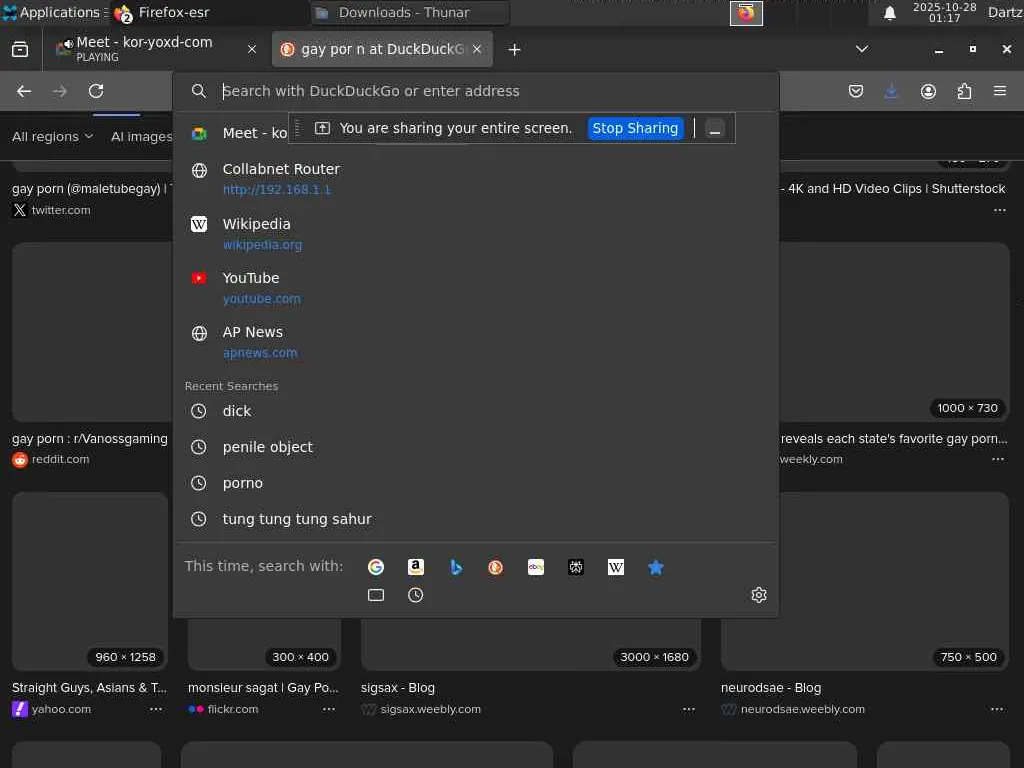This screenshot has width=1024, height=768.
Task: Click the forward navigation arrow
Action: point(59,91)
